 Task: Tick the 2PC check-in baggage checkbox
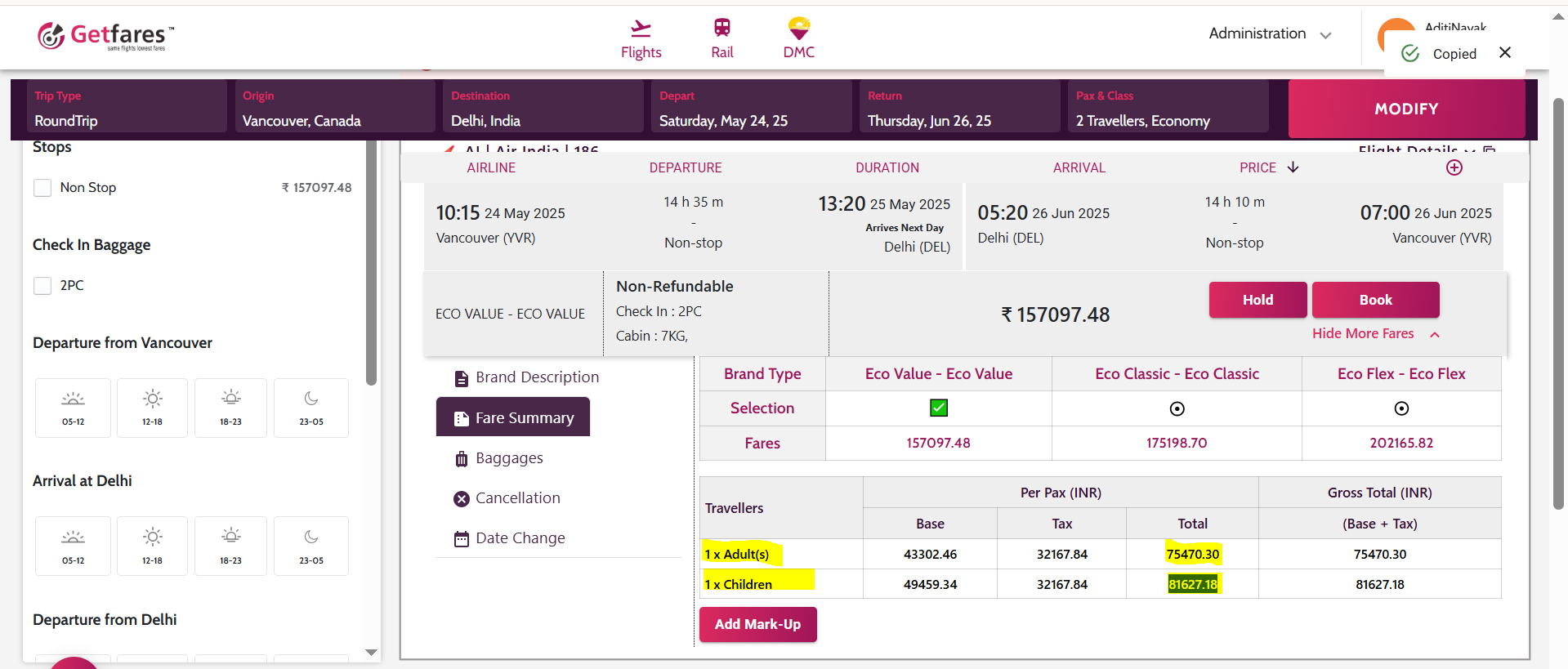coord(42,286)
